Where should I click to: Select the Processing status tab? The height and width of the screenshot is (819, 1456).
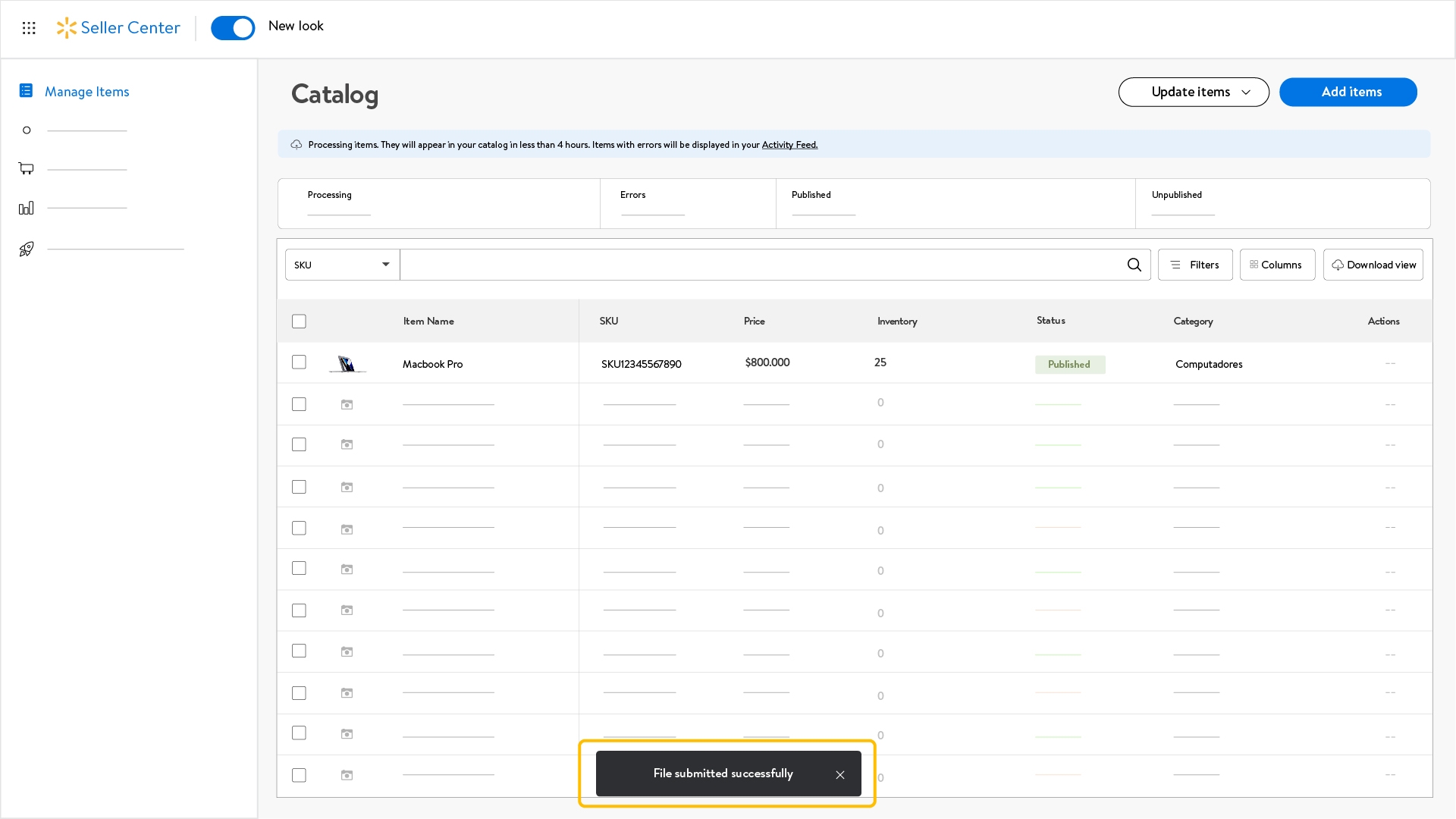pos(439,203)
